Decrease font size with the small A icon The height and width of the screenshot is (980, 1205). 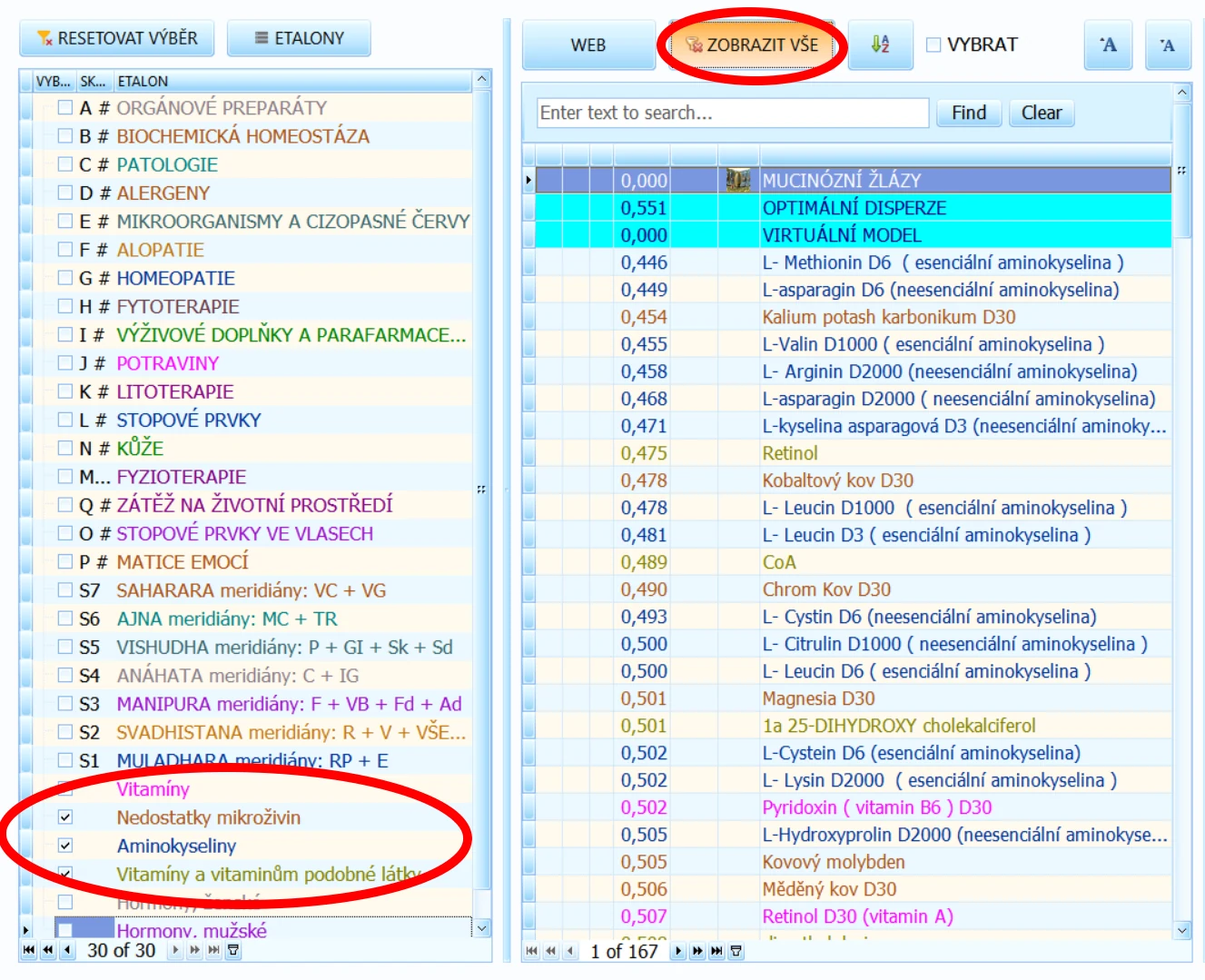point(1168,45)
